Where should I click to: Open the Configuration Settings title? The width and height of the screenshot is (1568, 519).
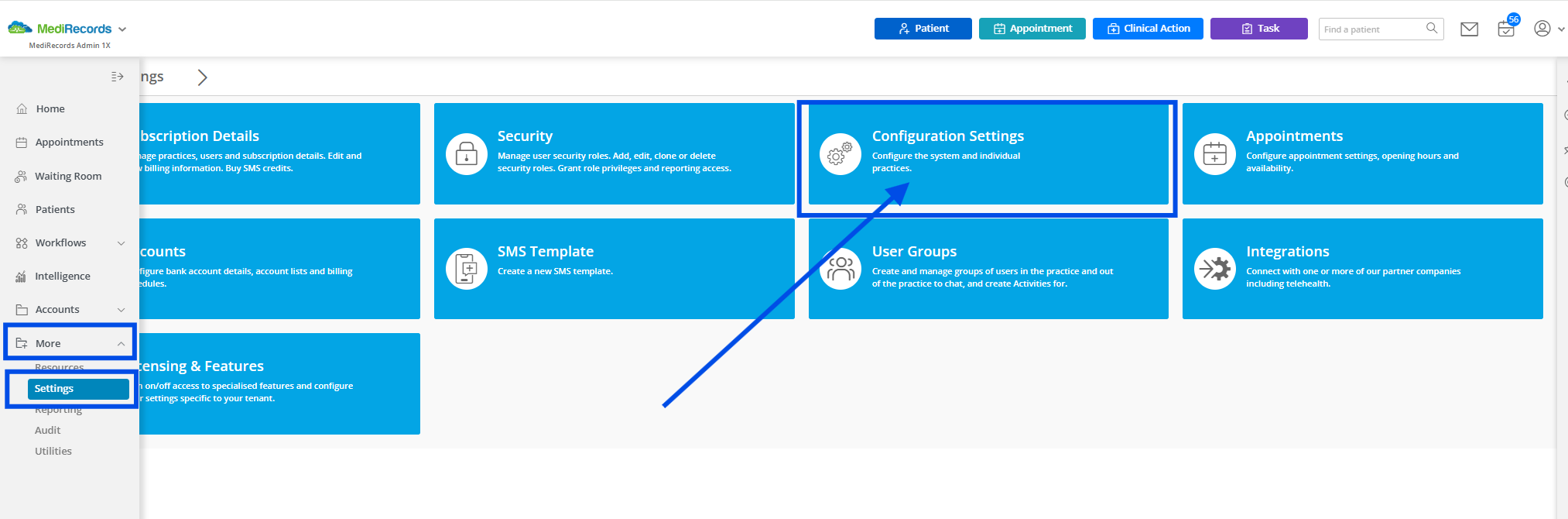[x=948, y=136]
